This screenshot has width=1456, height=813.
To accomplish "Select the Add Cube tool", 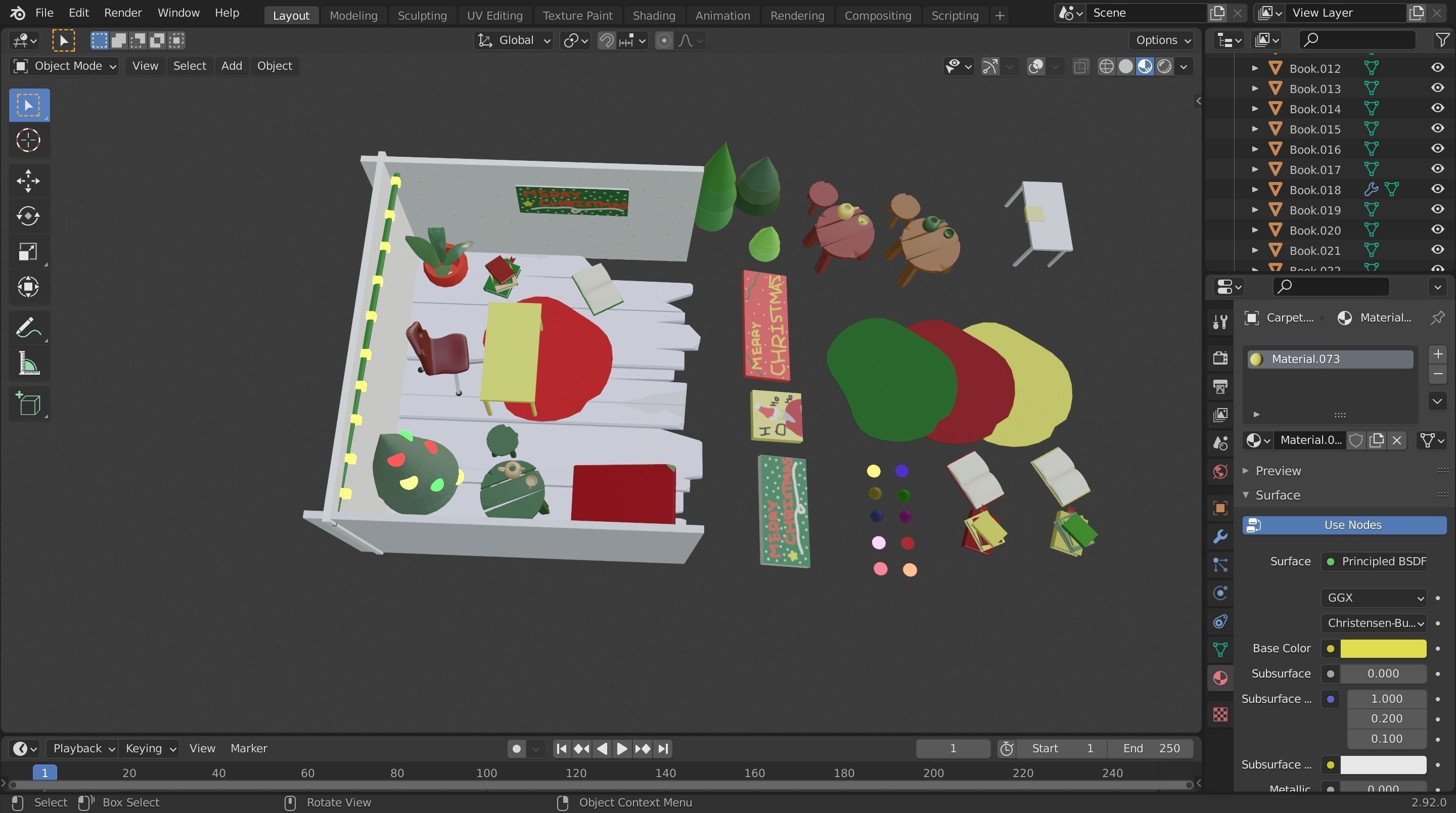I will [x=28, y=403].
